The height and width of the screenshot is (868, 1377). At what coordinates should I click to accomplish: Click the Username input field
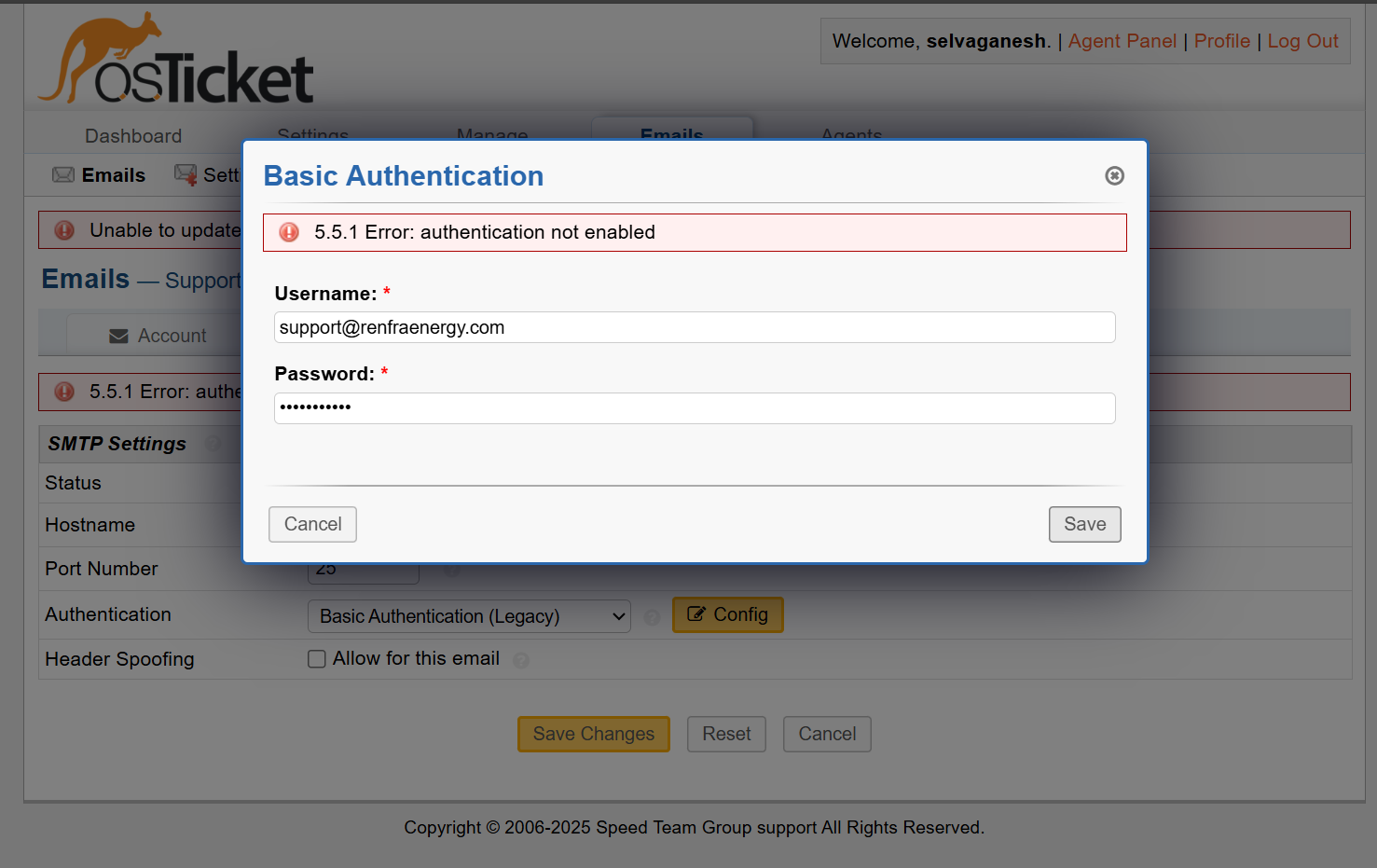(695, 327)
